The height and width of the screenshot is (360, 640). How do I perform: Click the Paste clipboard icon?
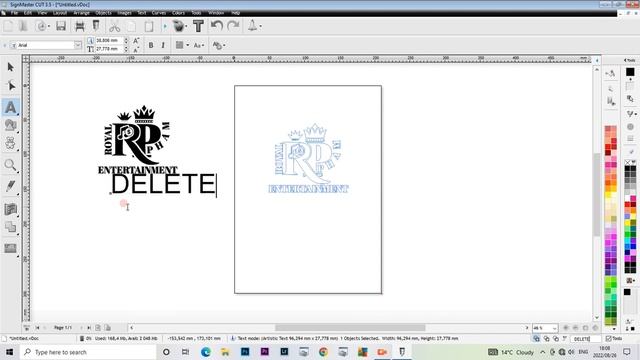click(149, 27)
